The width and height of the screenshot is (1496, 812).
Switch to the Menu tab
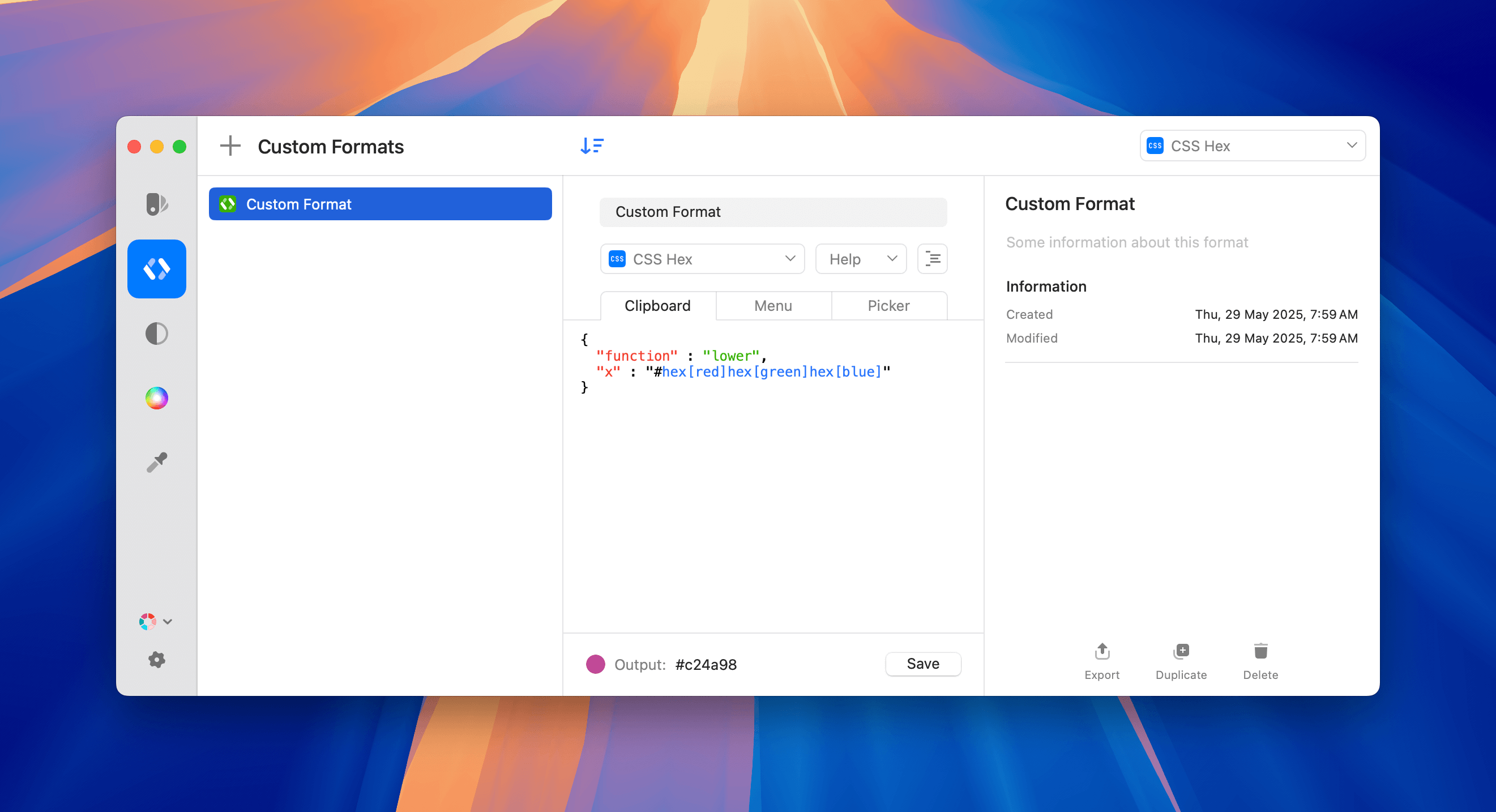(773, 306)
